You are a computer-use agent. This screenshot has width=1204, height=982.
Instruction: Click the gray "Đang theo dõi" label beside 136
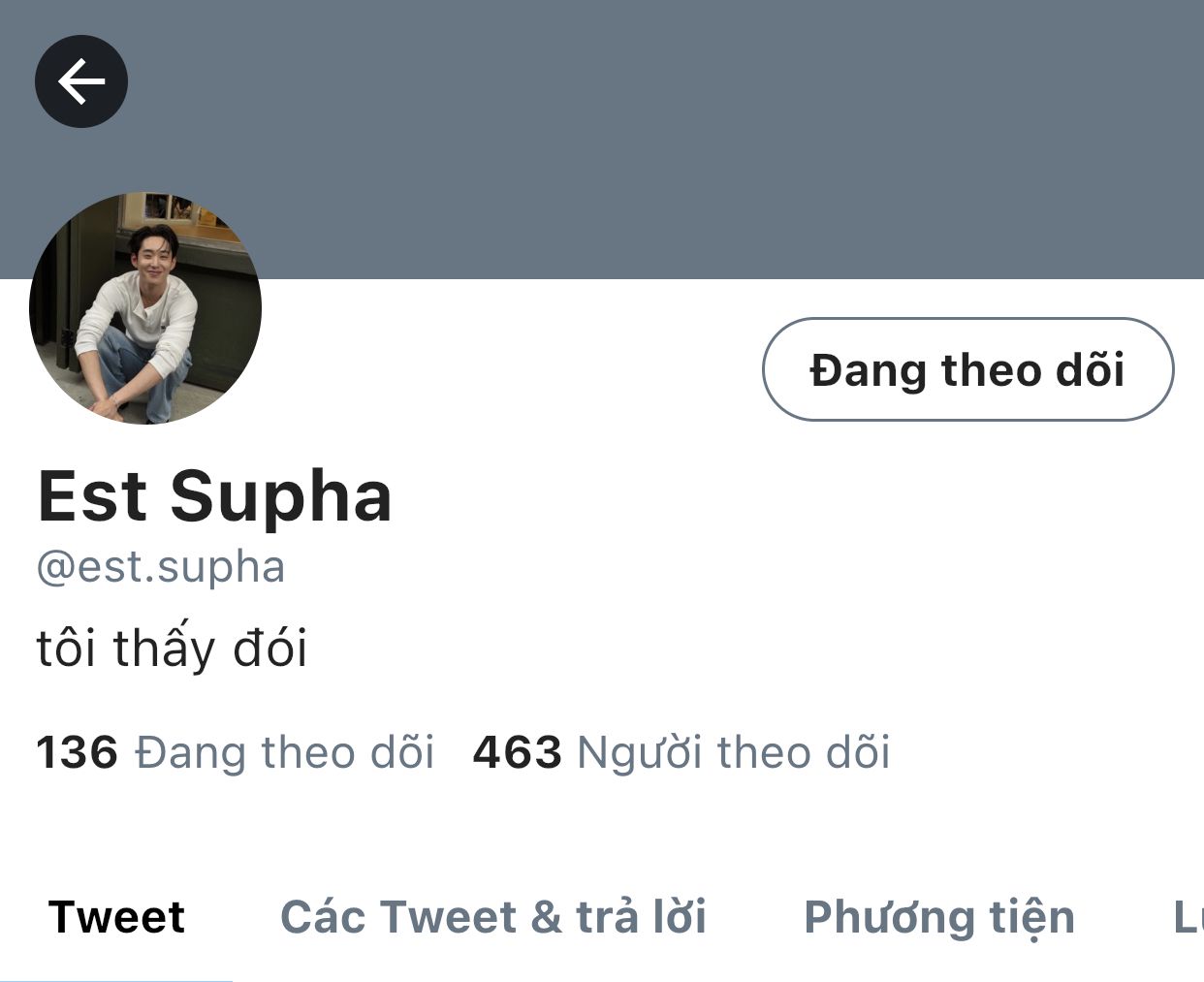coord(285,752)
